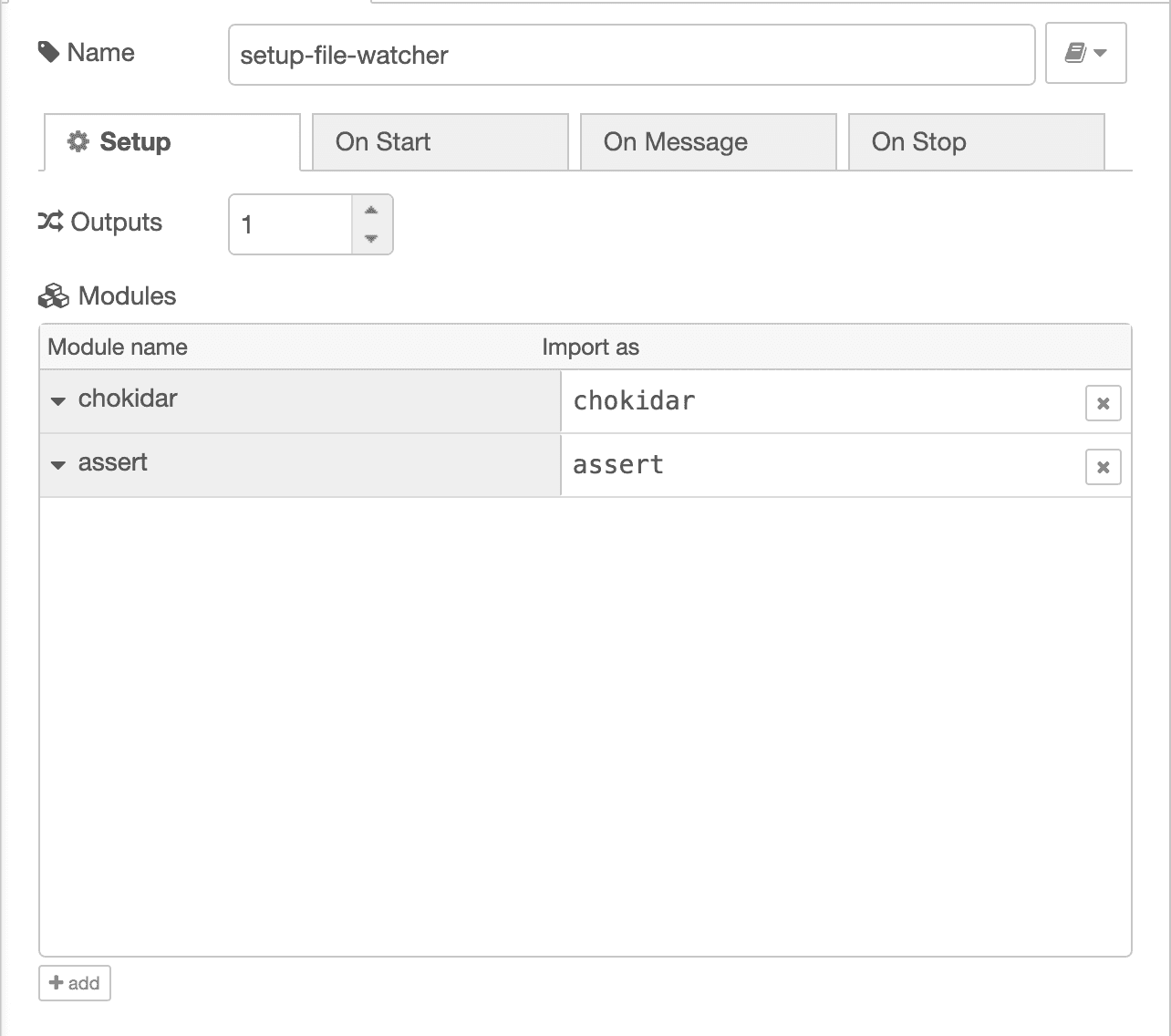This screenshot has height=1036, width=1171.
Task: Remove the chokidar module row
Action: (x=1103, y=403)
